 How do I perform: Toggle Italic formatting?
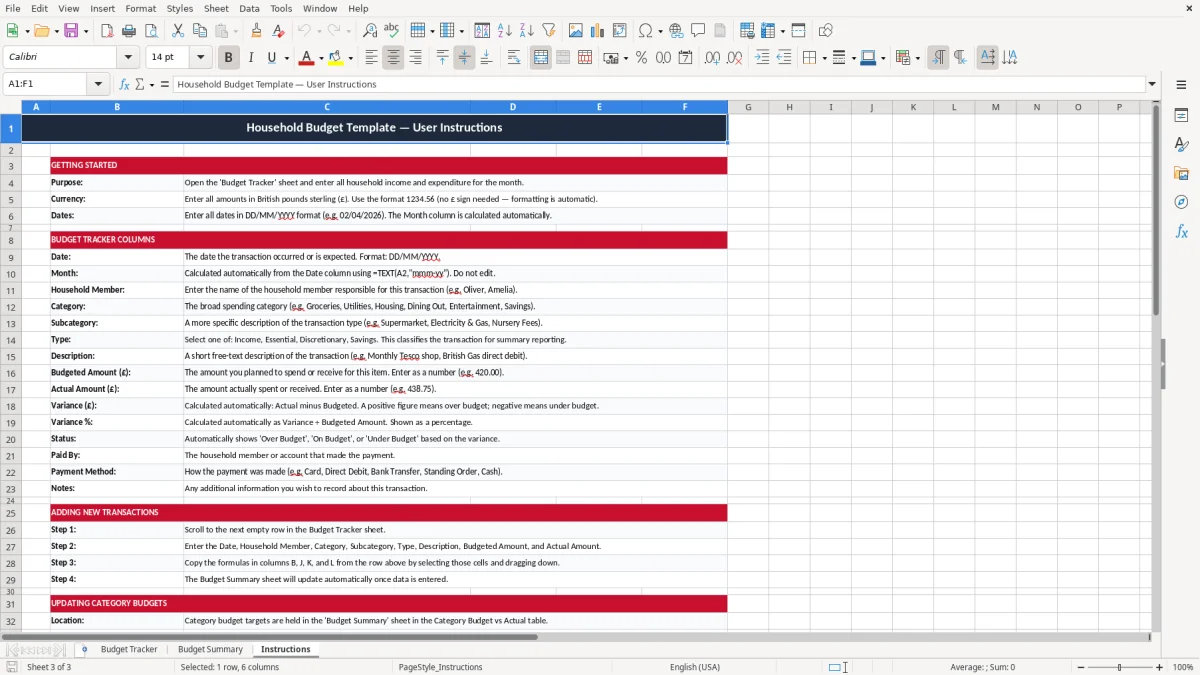tap(251, 58)
